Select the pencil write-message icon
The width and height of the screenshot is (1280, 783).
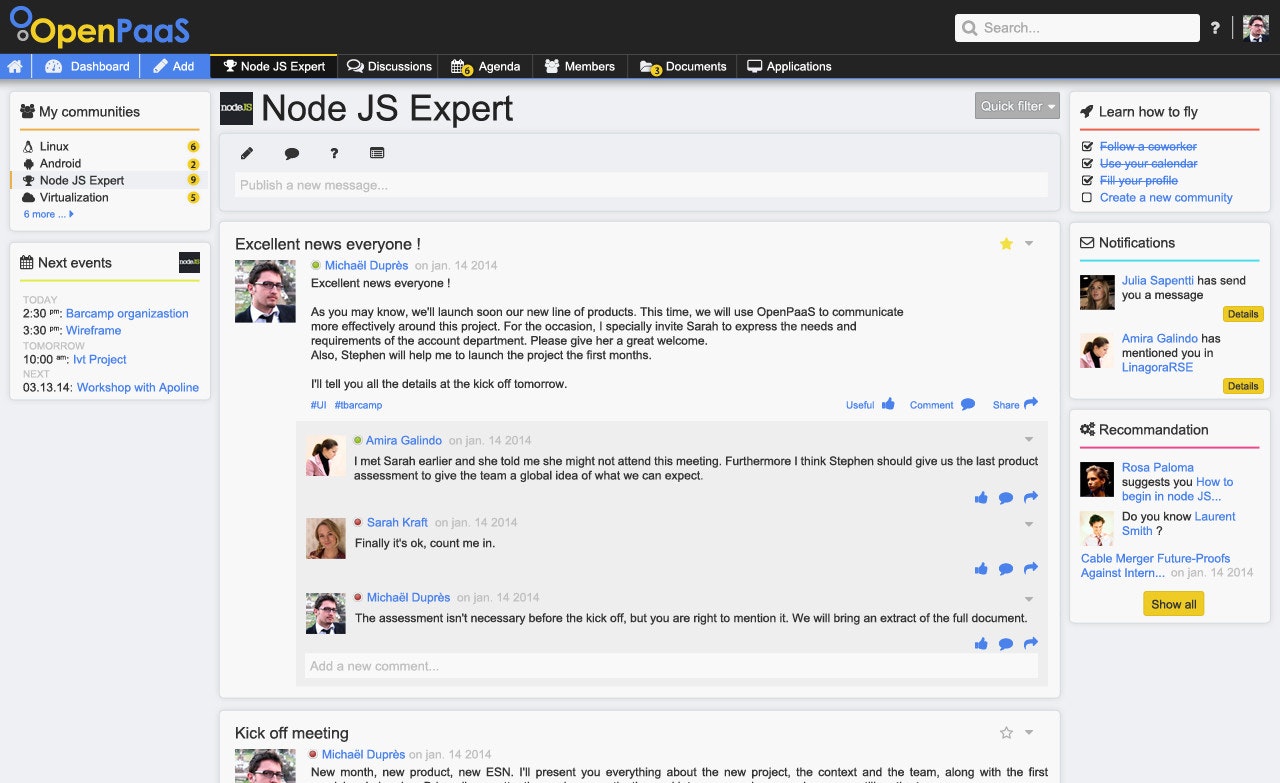pyautogui.click(x=247, y=153)
